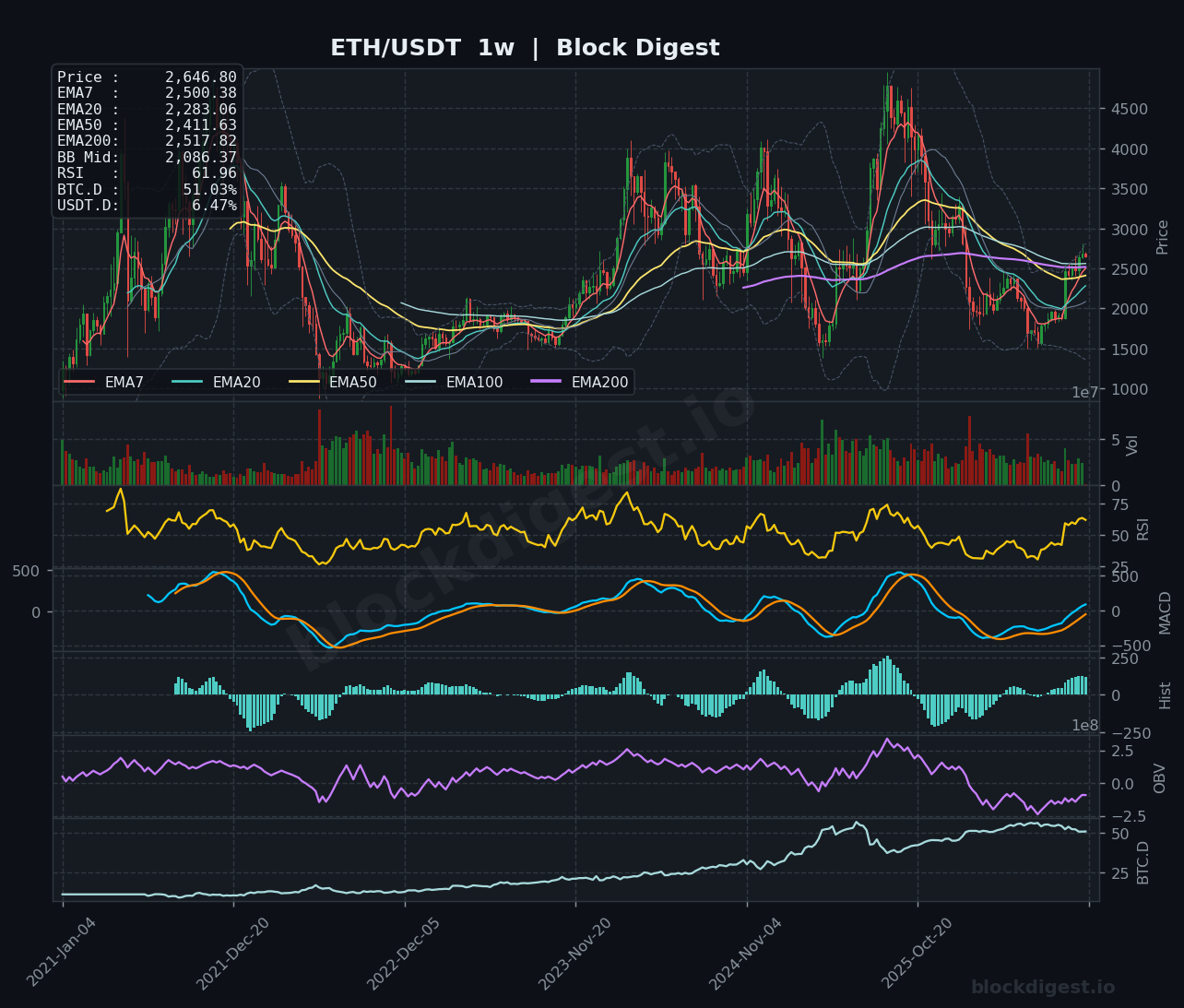Click the 2021-Jan-04 date label

point(61,953)
